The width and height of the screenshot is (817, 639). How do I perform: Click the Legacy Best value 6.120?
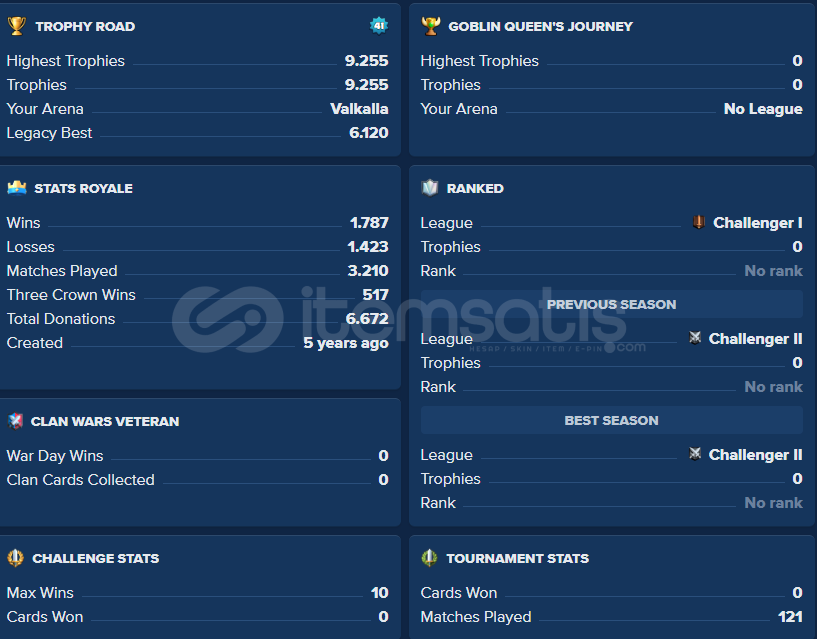(368, 133)
